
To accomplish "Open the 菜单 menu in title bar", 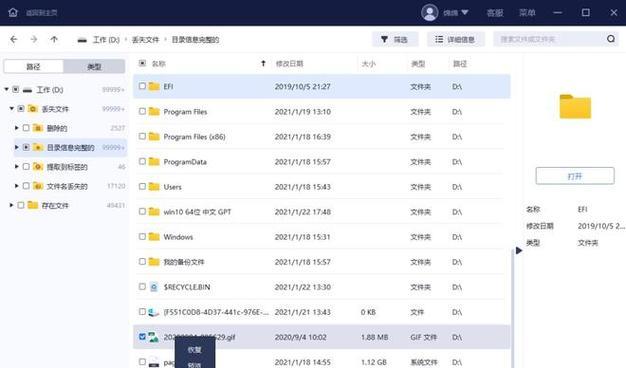I will click(527, 13).
